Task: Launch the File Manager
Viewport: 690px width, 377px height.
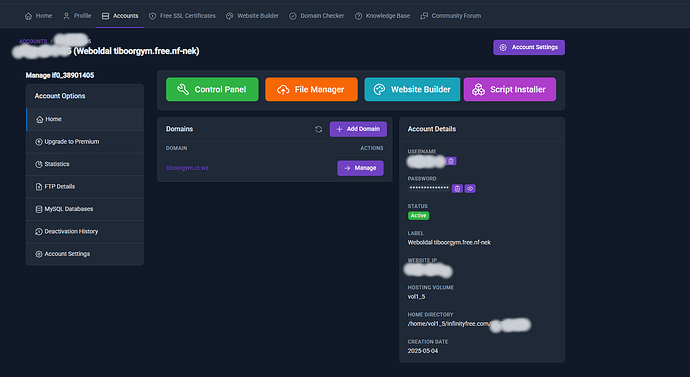Action: (x=312, y=89)
